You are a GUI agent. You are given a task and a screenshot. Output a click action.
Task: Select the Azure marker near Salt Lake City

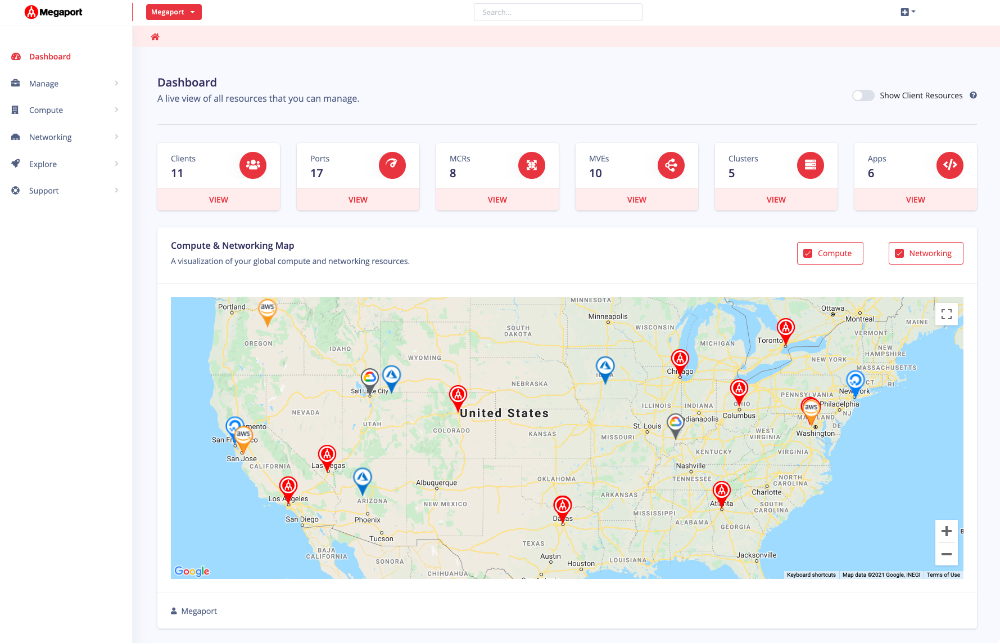coord(392,378)
